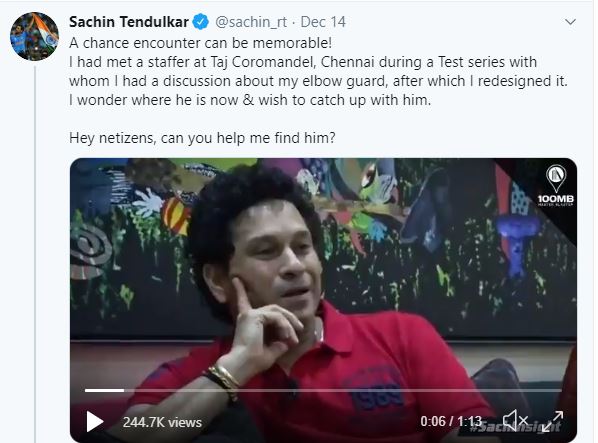Open Sachin Tendulkar's profile avatar
Viewport: 598px width, 443px height.
pyautogui.click(x=34, y=37)
